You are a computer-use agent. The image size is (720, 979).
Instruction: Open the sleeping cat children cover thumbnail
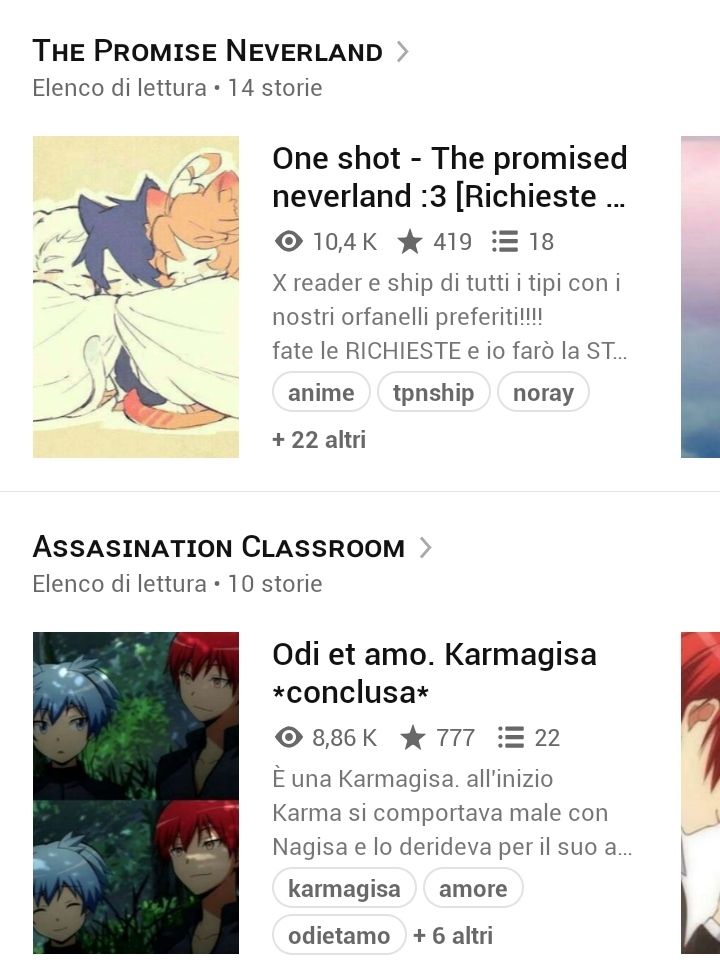(x=136, y=297)
